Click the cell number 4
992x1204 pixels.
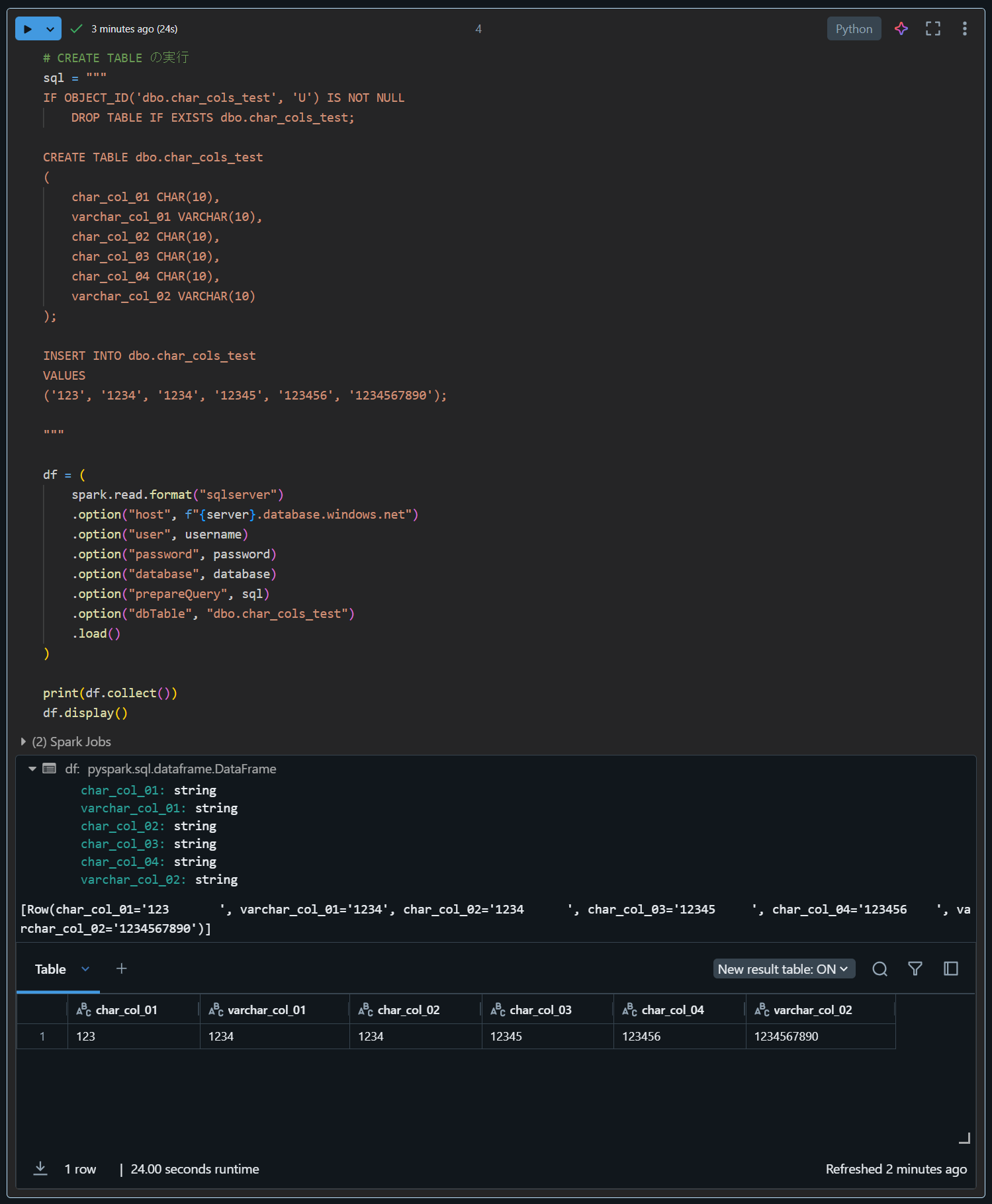point(478,29)
